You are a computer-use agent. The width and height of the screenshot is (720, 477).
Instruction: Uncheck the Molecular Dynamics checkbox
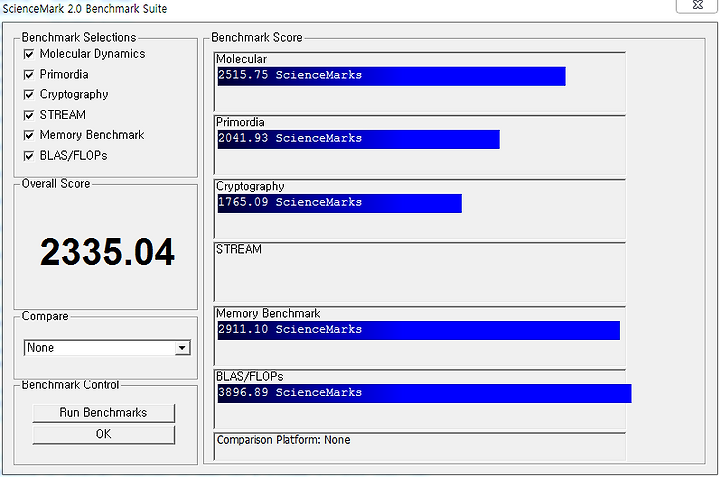29,54
